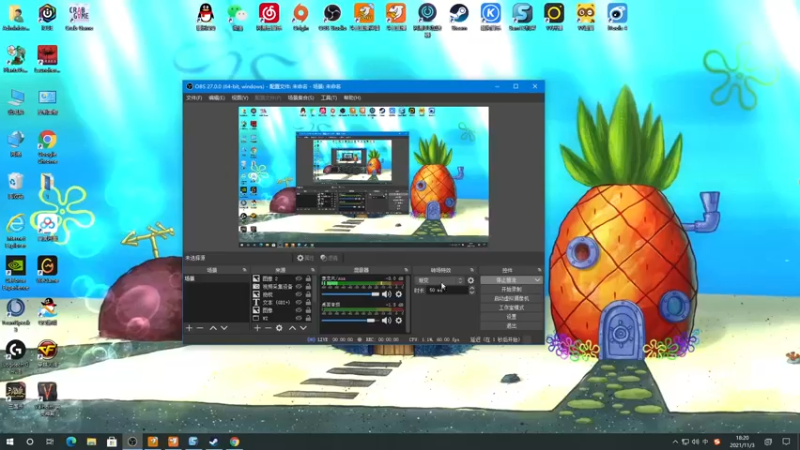
Task: Toggle lock on 图像 2 source
Action: pyautogui.click(x=308, y=279)
